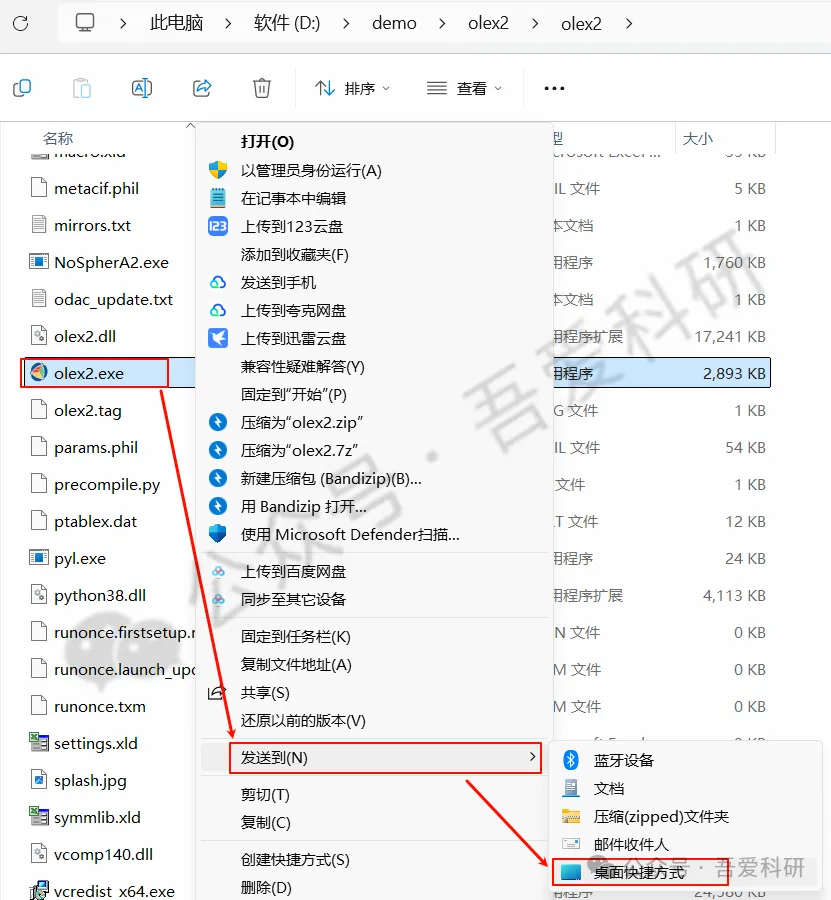Image resolution: width=831 pixels, height=900 pixels.
Task: Choose 上传到夸克网盘 menu entry
Action: (293, 311)
